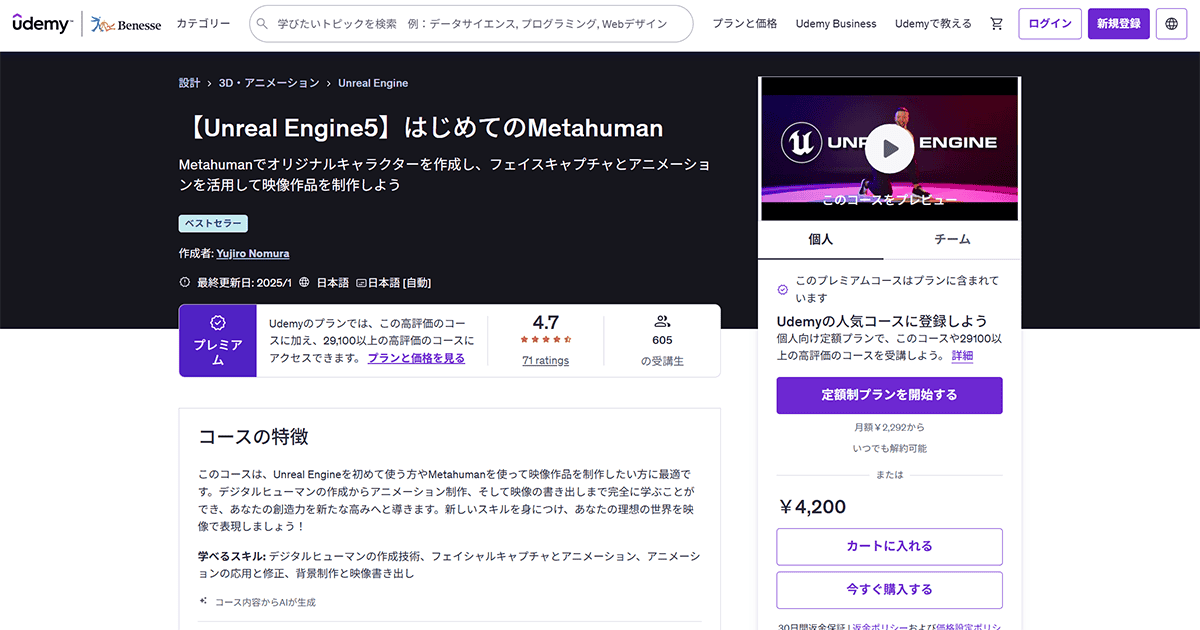Open the shopping cart icon

point(996,23)
